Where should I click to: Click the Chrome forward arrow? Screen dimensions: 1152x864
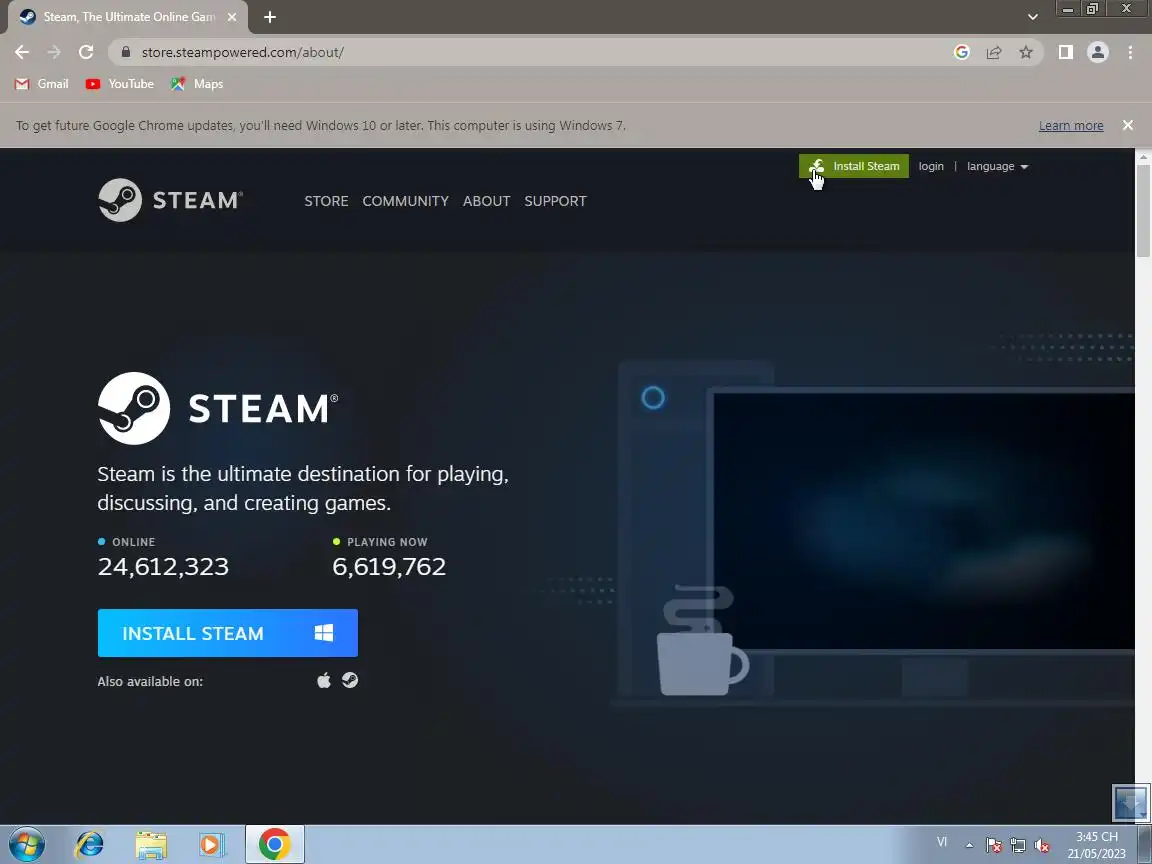point(54,52)
